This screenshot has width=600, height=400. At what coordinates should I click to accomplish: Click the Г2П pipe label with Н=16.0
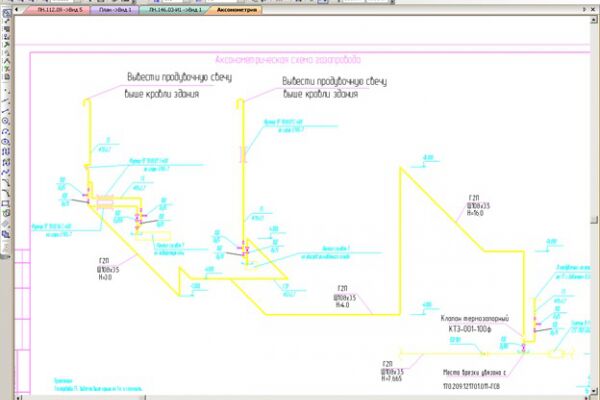click(x=478, y=206)
